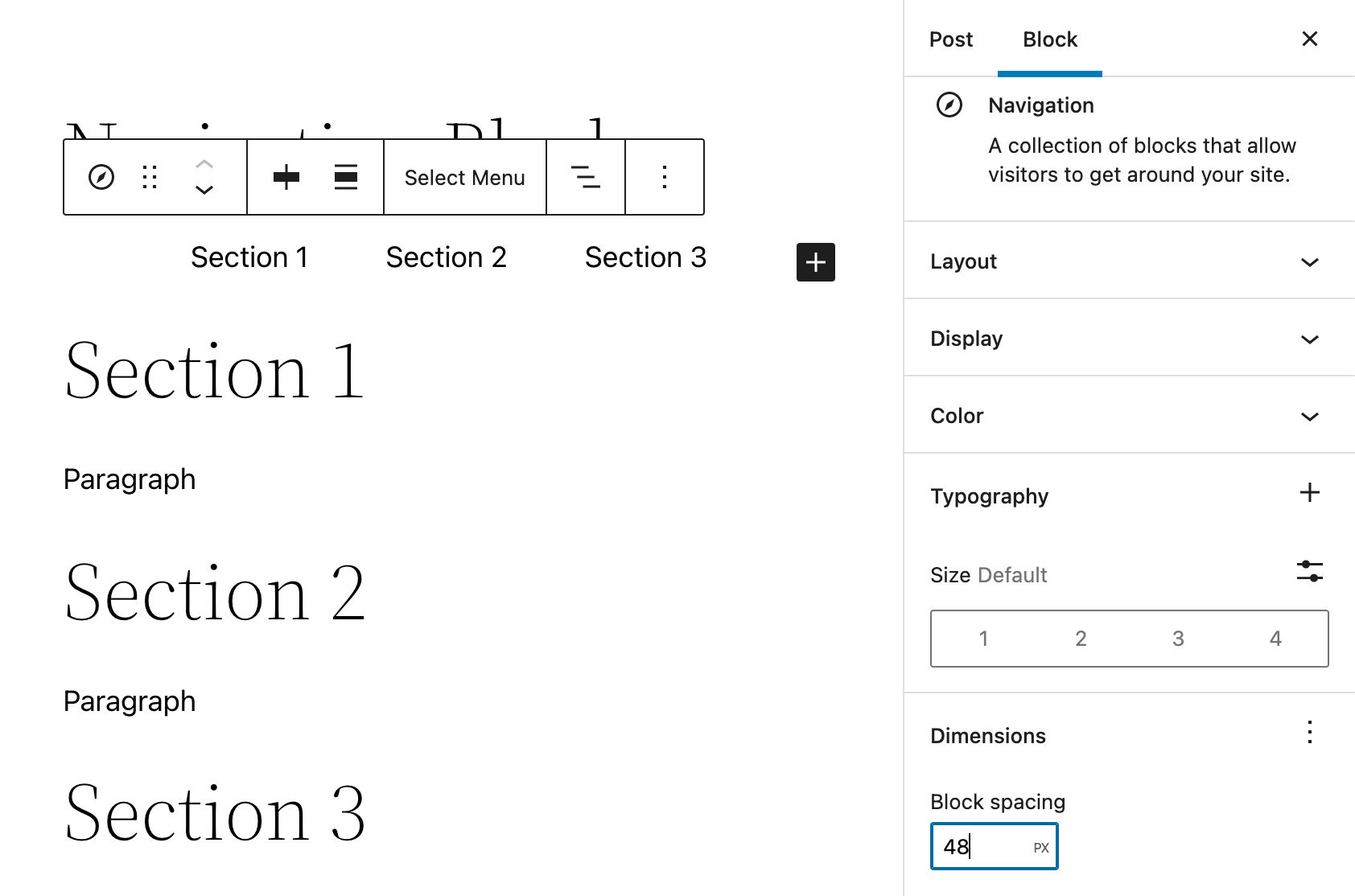The image size is (1355, 896).
Task: Open the Dimensions options menu
Action: [1310, 733]
